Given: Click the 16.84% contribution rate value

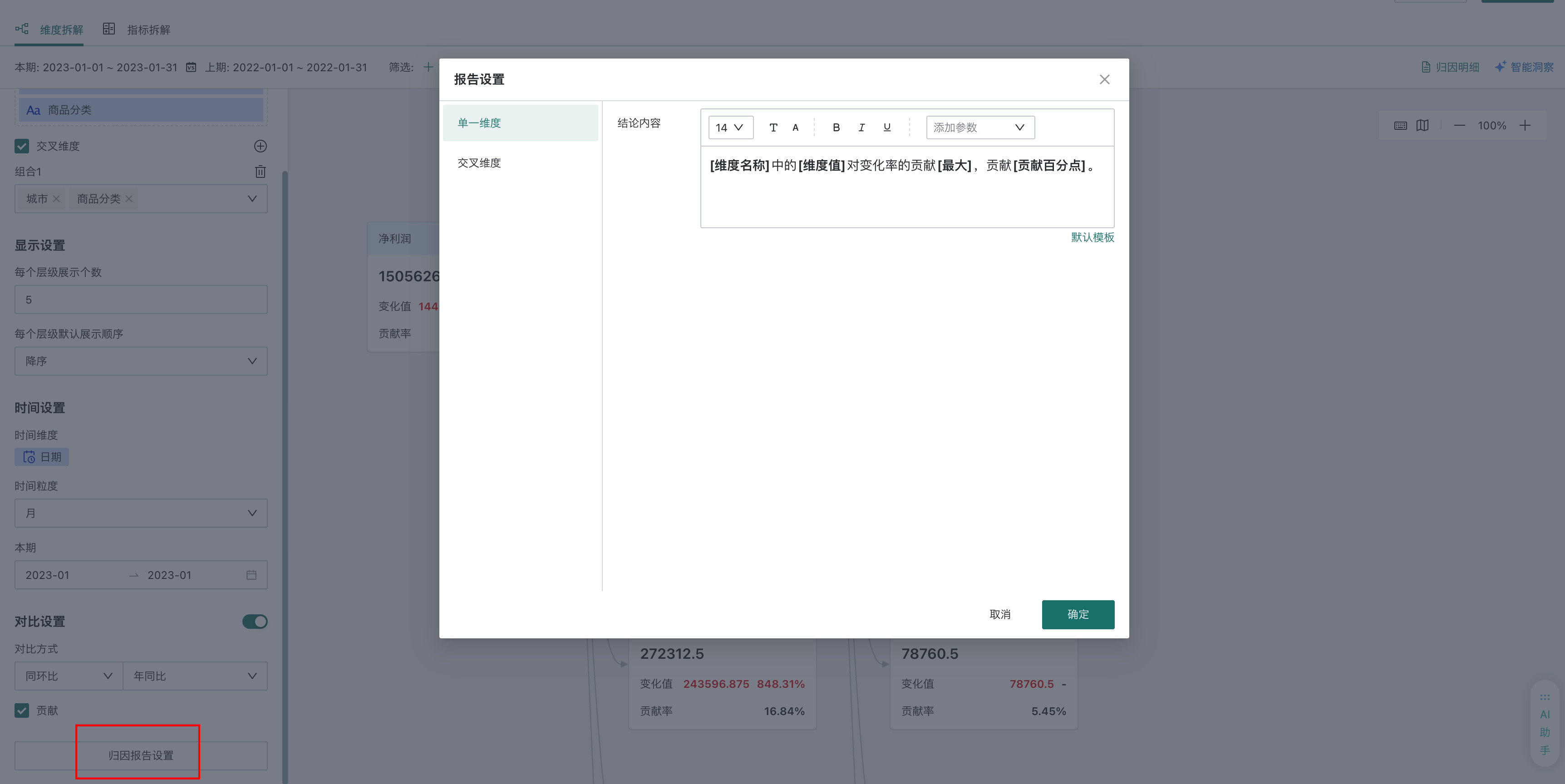Looking at the screenshot, I should click(x=784, y=711).
